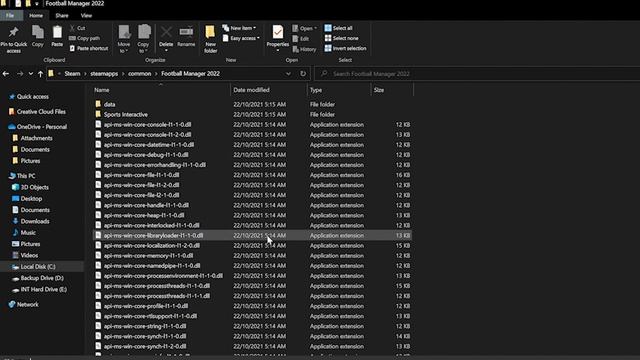Open the Properties ribbon button
640x360 pixels.
(278, 38)
